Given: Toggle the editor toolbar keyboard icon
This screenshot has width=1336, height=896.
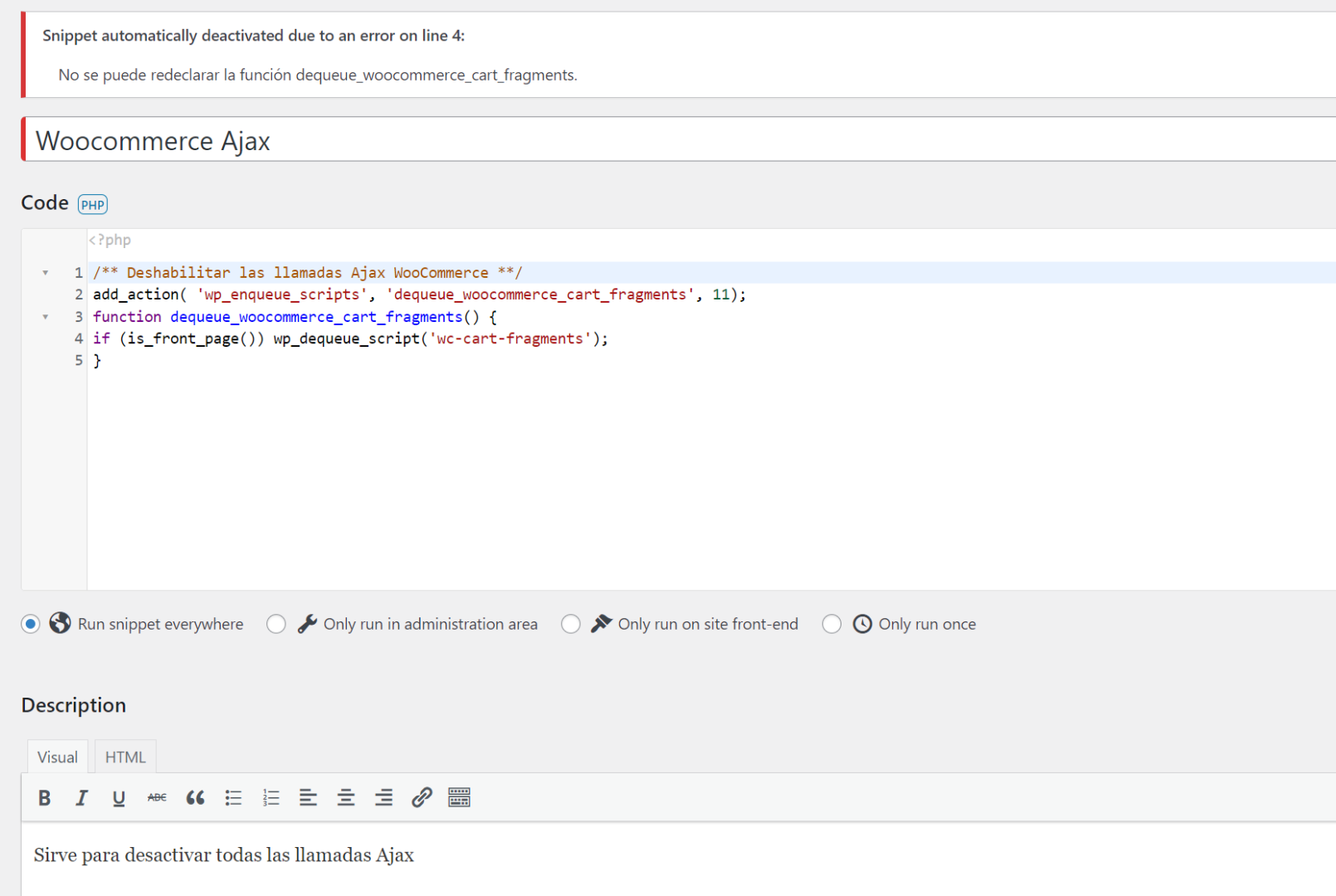Looking at the screenshot, I should 459,798.
